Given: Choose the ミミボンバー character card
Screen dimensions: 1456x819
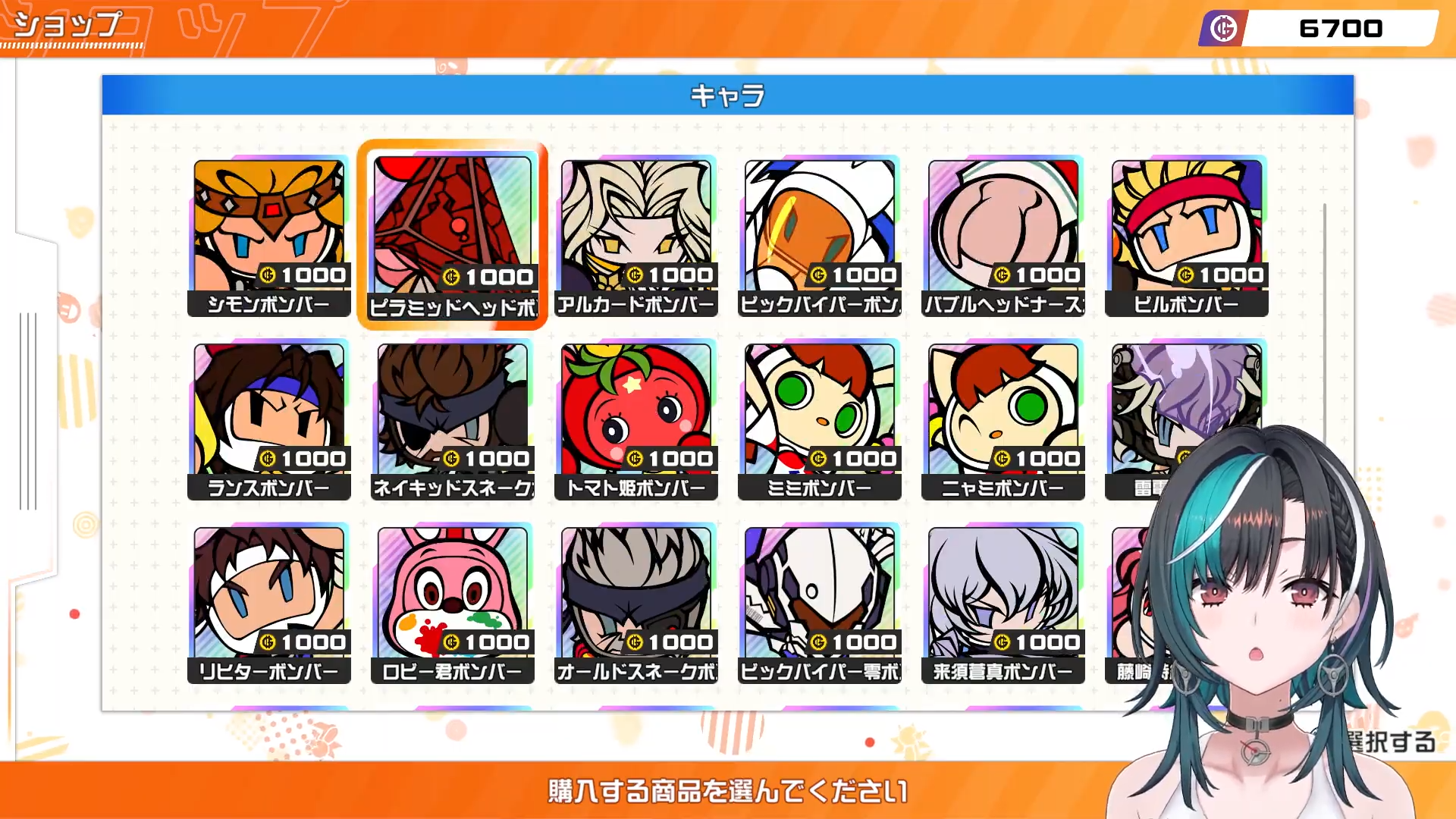Looking at the screenshot, I should coord(820,420).
